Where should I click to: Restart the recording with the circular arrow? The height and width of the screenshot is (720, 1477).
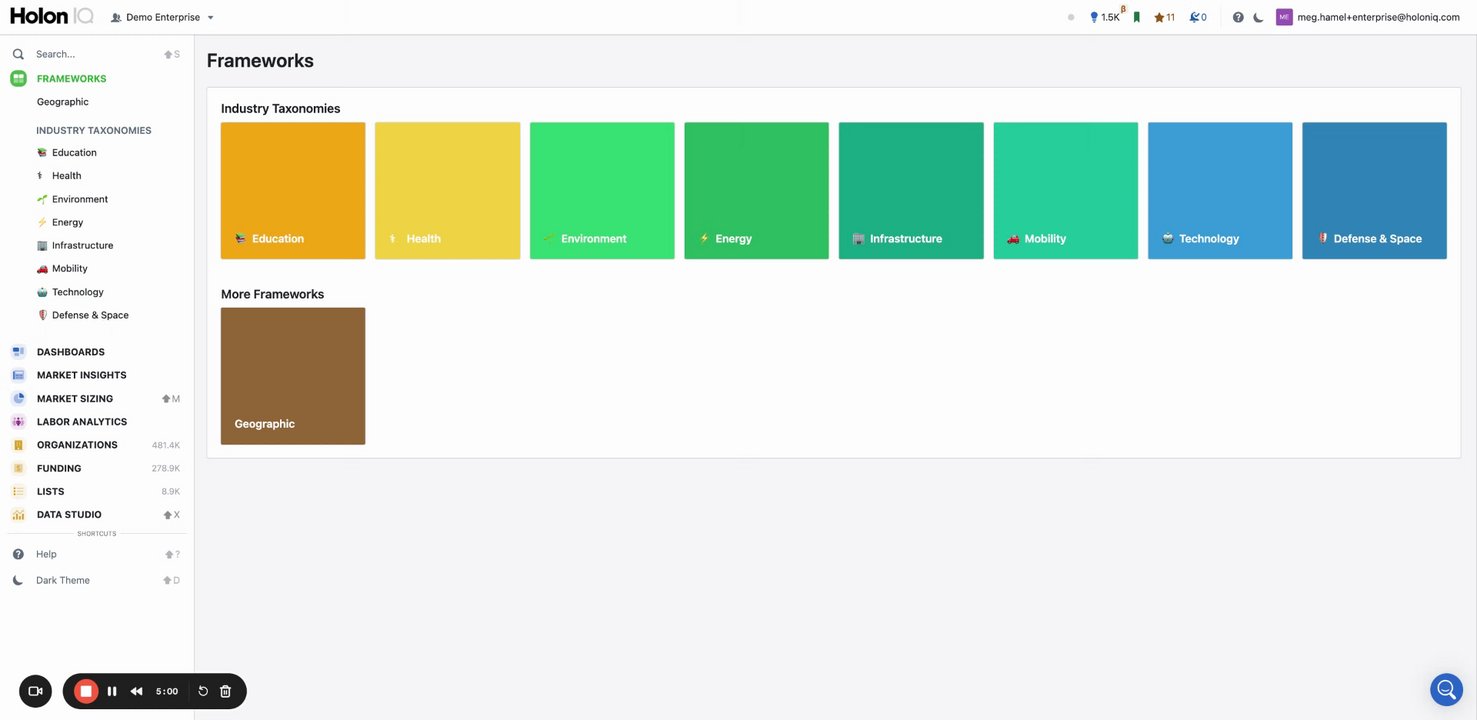click(203, 691)
